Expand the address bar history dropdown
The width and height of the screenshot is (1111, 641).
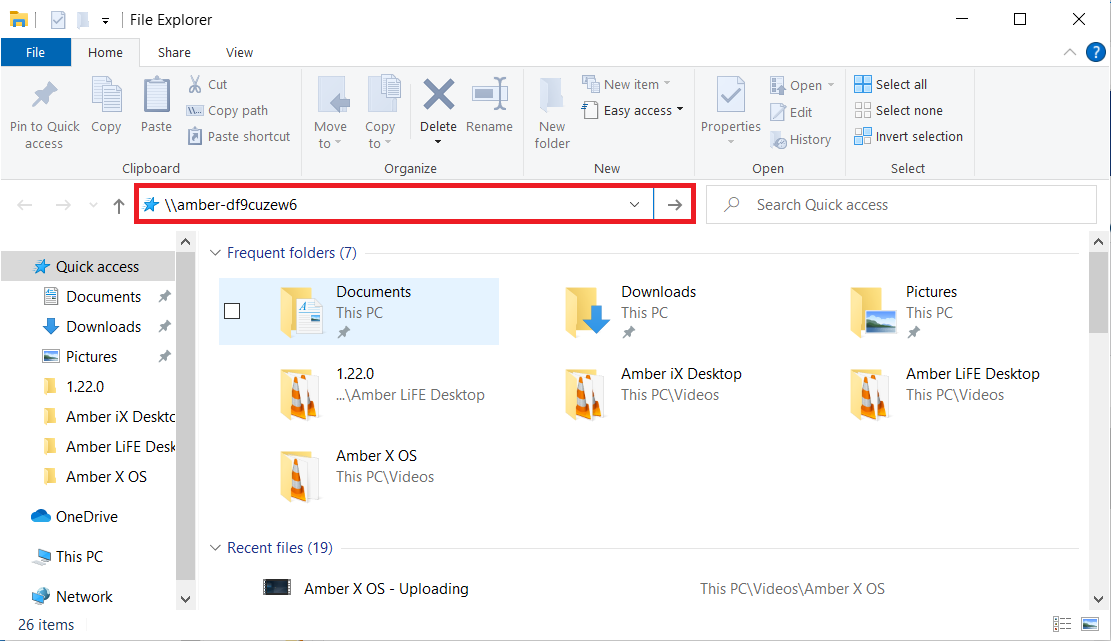point(635,205)
